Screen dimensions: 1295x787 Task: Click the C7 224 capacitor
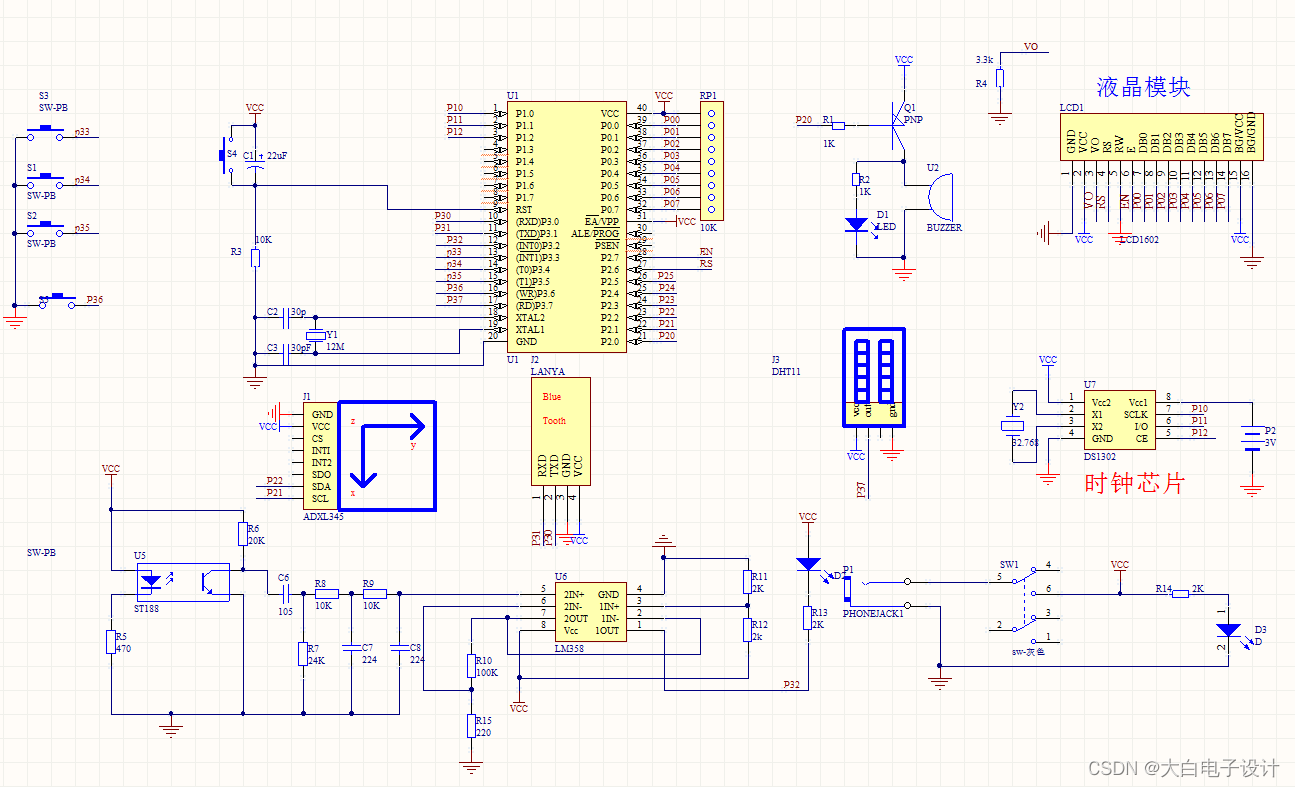point(350,647)
